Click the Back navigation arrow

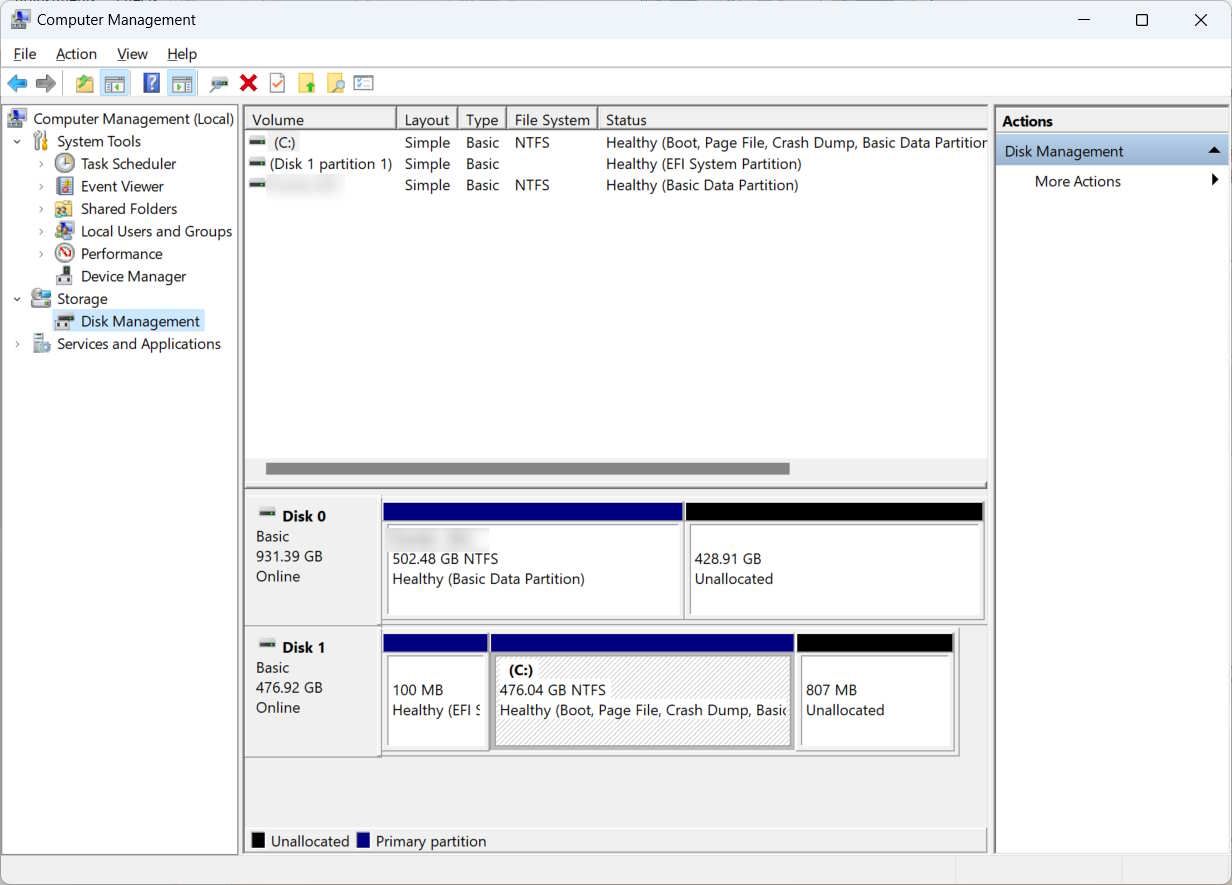(17, 83)
